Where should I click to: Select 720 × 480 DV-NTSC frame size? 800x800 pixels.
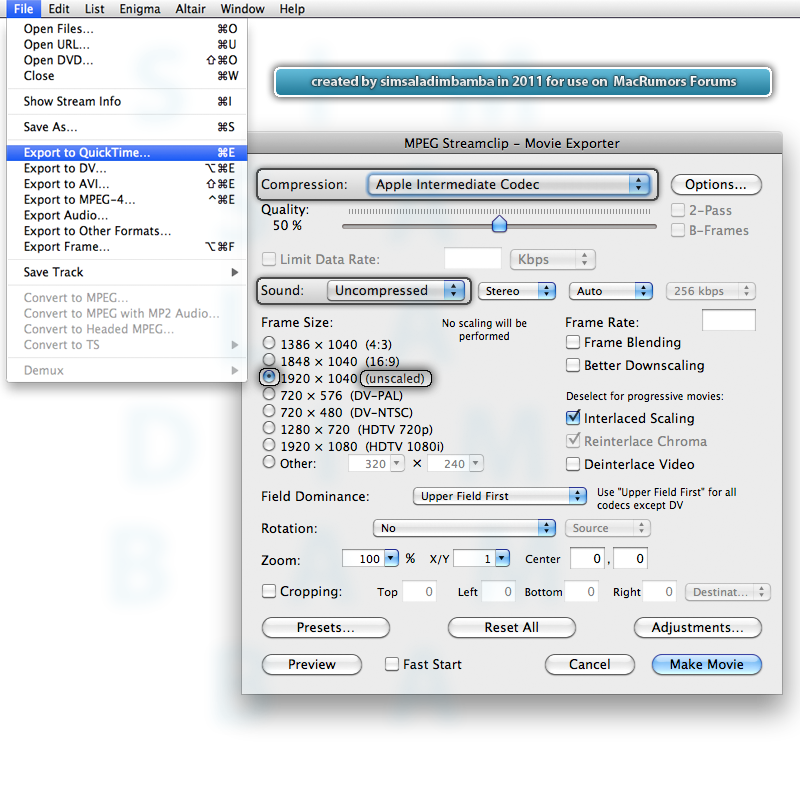point(269,411)
